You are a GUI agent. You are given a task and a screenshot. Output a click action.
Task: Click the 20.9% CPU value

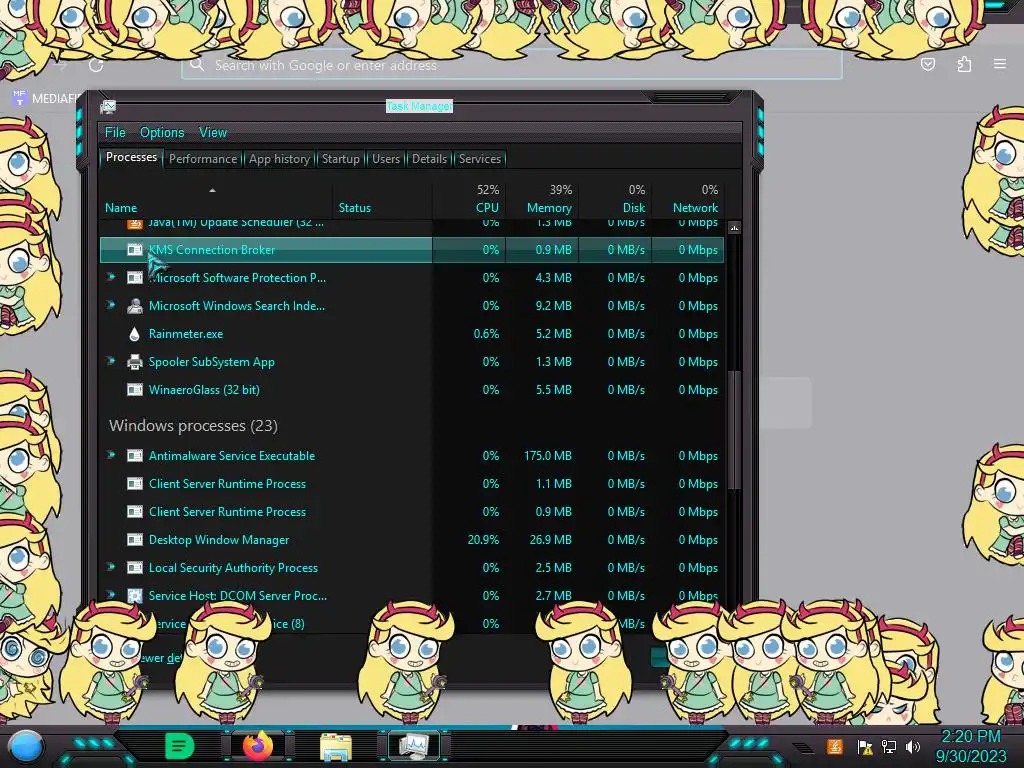483,540
